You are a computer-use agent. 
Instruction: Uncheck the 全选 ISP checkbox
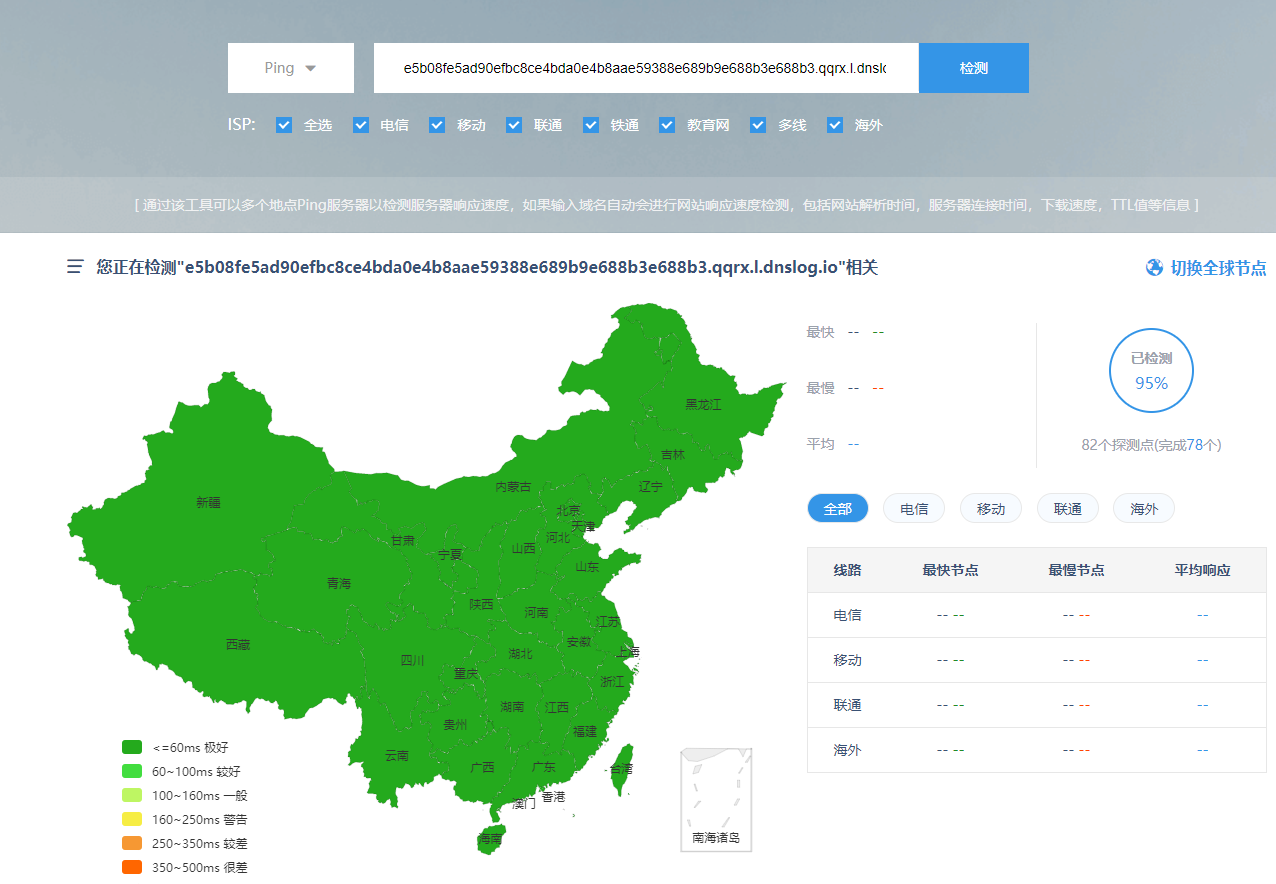(284, 125)
